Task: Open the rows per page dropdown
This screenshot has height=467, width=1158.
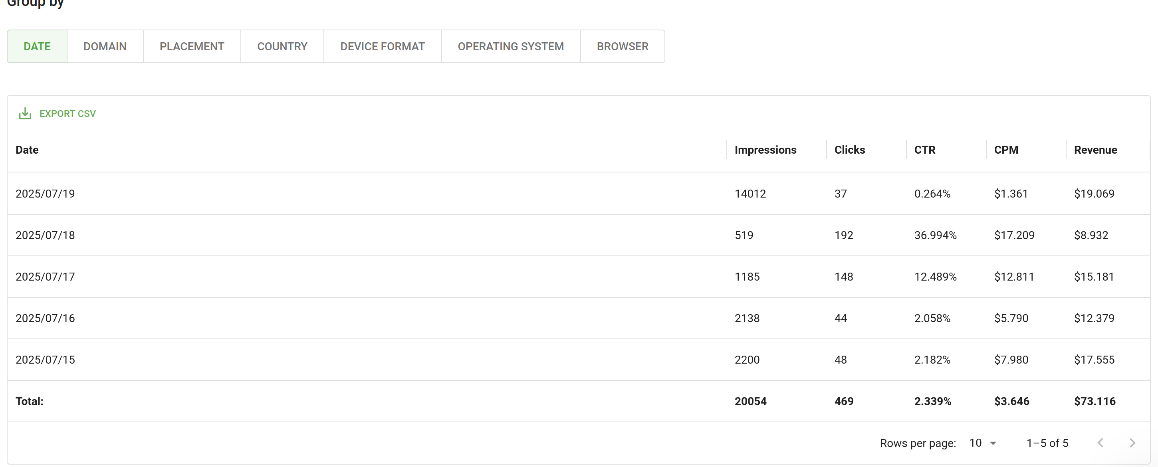Action: click(983, 443)
